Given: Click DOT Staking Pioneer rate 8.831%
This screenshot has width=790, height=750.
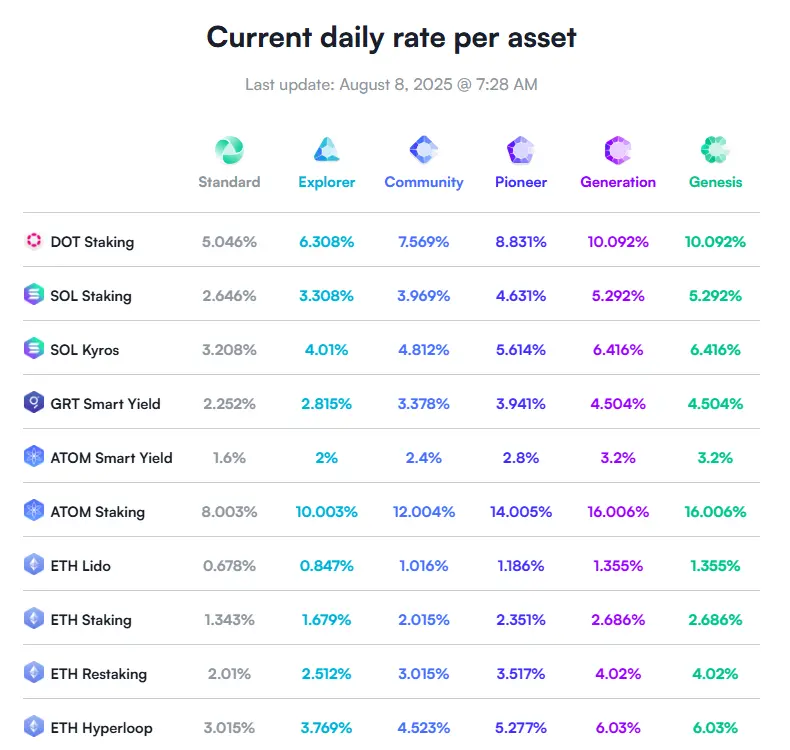Looking at the screenshot, I should point(521,242).
